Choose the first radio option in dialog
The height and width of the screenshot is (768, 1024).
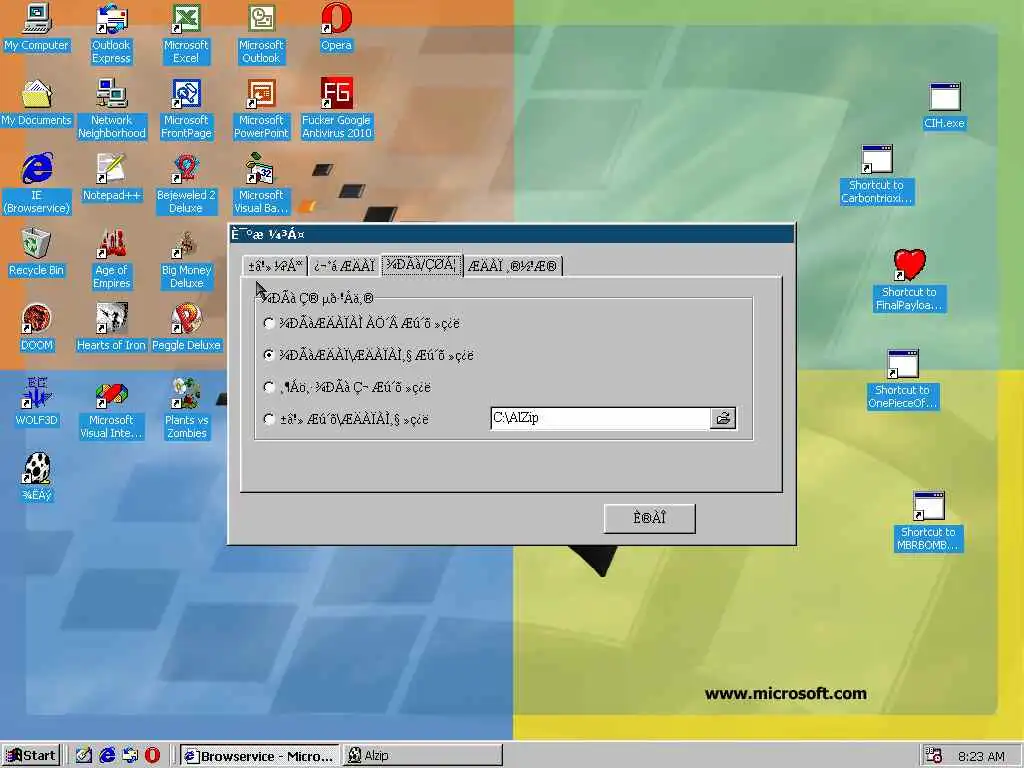coord(269,323)
